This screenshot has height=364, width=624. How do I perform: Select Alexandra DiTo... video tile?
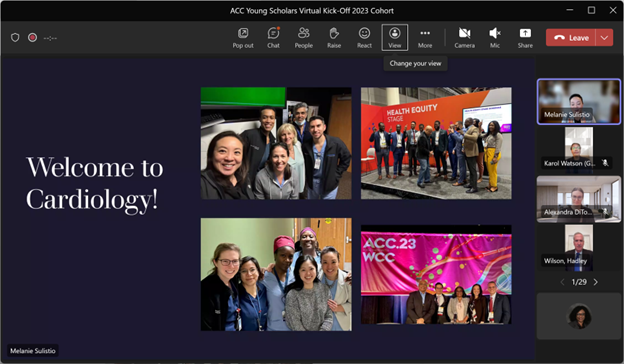[x=579, y=199]
